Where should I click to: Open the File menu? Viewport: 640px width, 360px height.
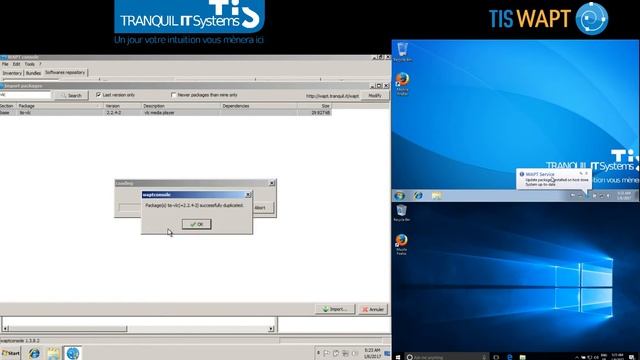tap(5, 64)
